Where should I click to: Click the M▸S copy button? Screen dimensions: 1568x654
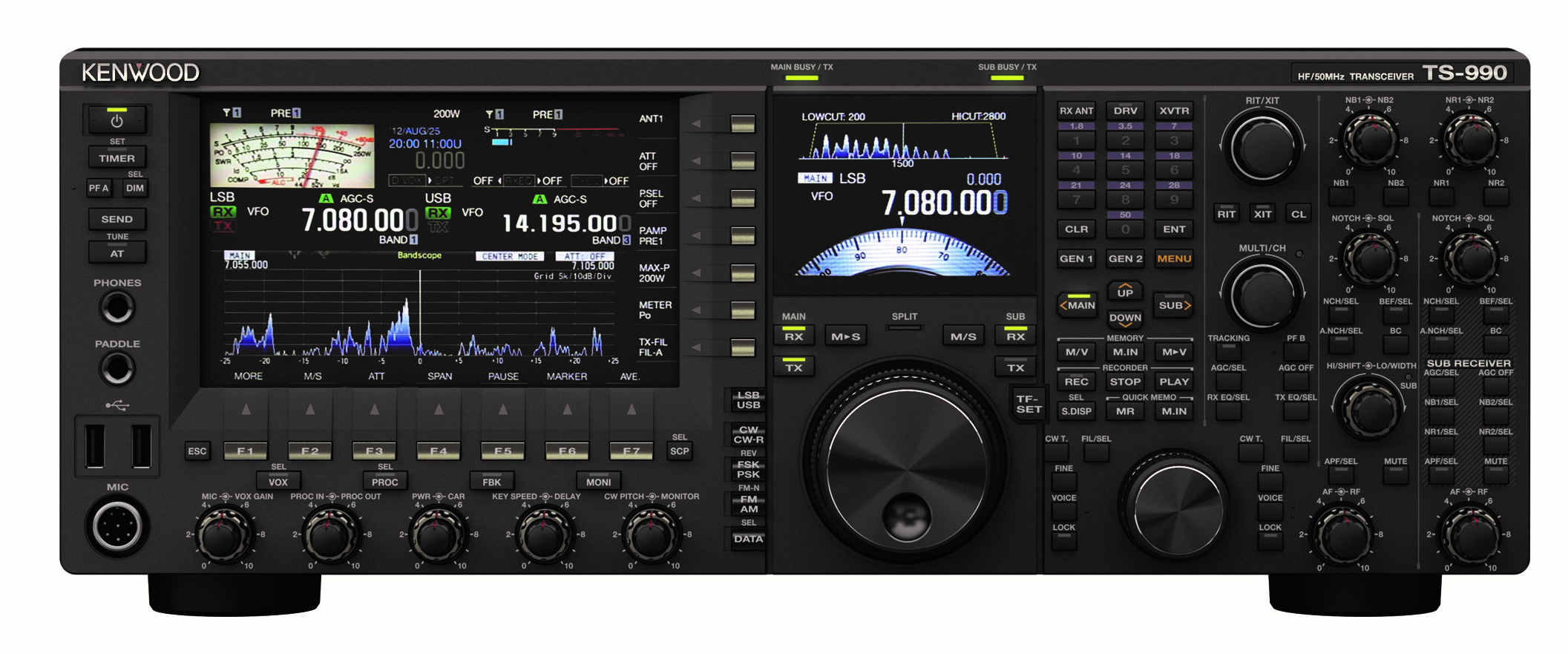[846, 336]
